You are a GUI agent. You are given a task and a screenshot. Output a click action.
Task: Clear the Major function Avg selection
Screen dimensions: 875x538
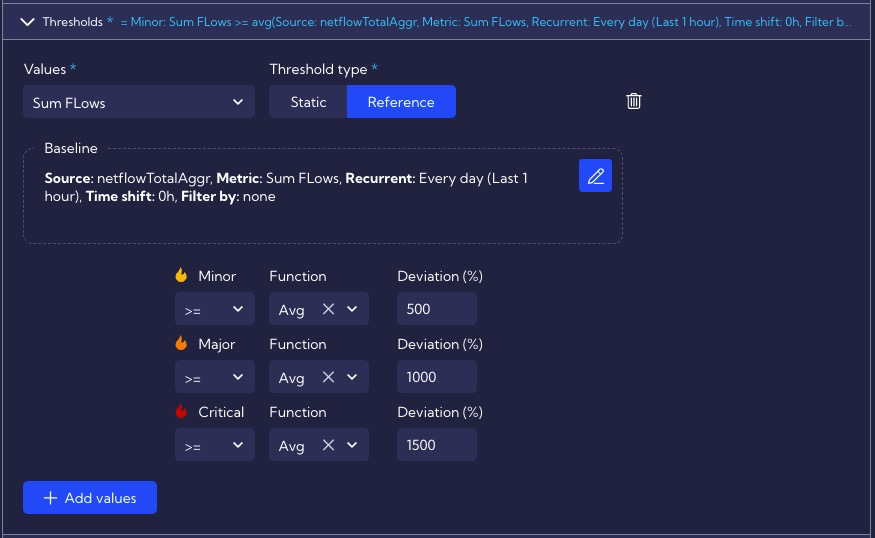[328, 377]
